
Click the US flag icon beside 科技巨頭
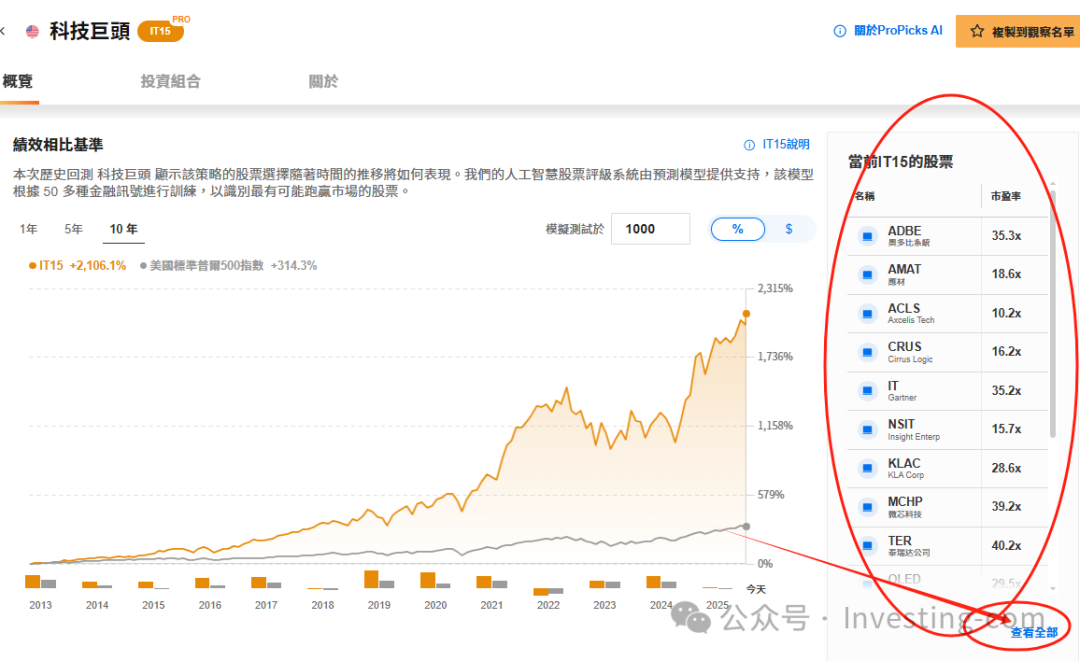pyautogui.click(x=32, y=32)
